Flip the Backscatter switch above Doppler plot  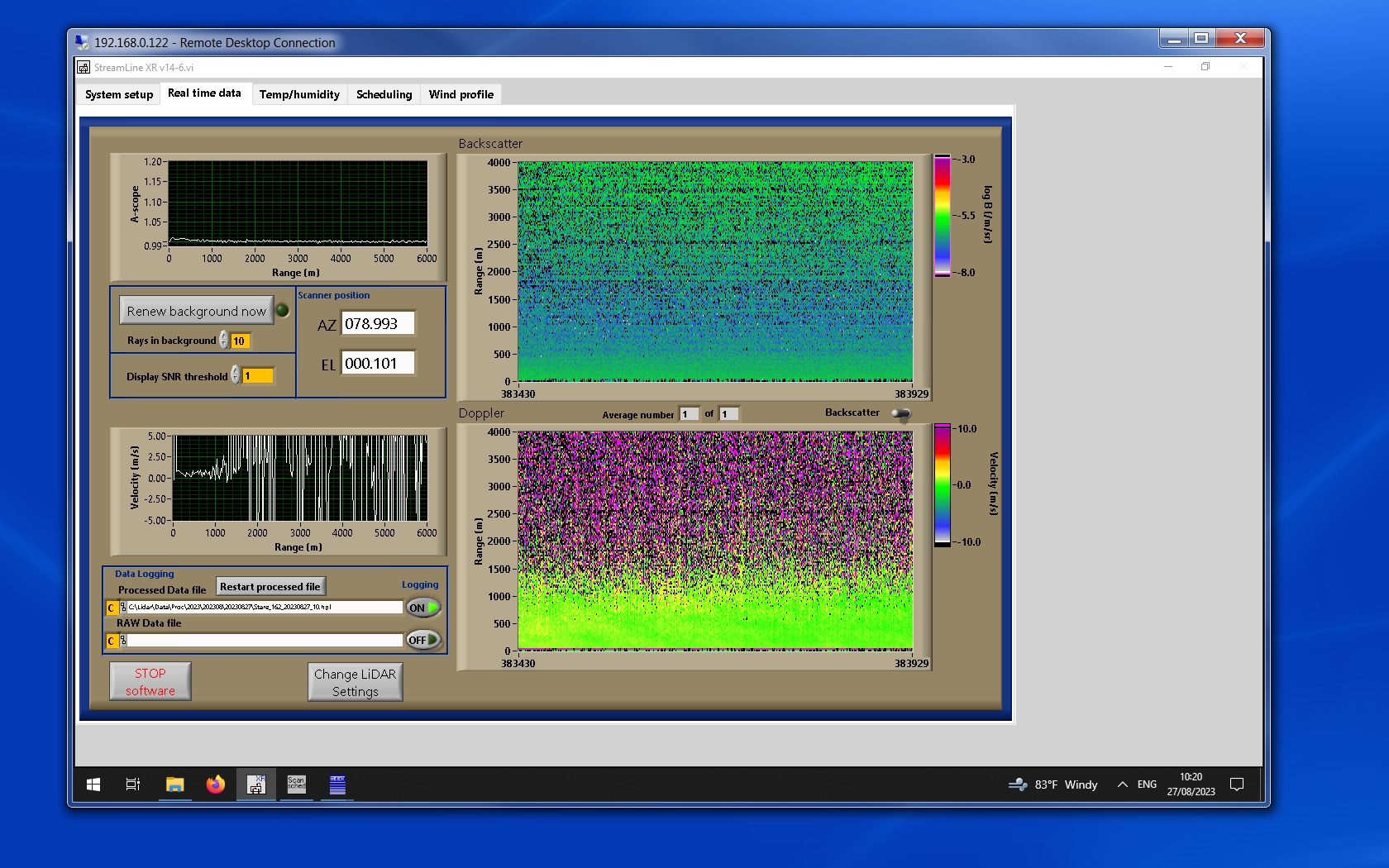(901, 413)
